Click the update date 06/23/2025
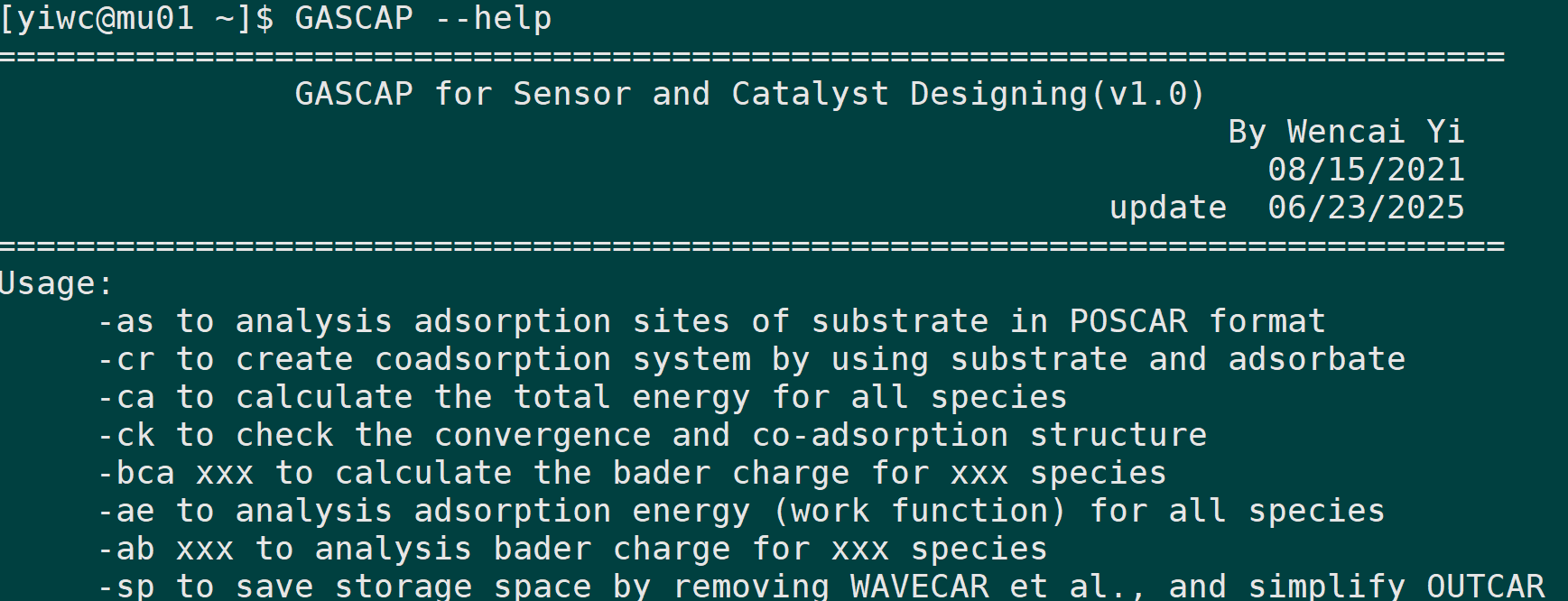The width and height of the screenshot is (1568, 601). 1365,208
